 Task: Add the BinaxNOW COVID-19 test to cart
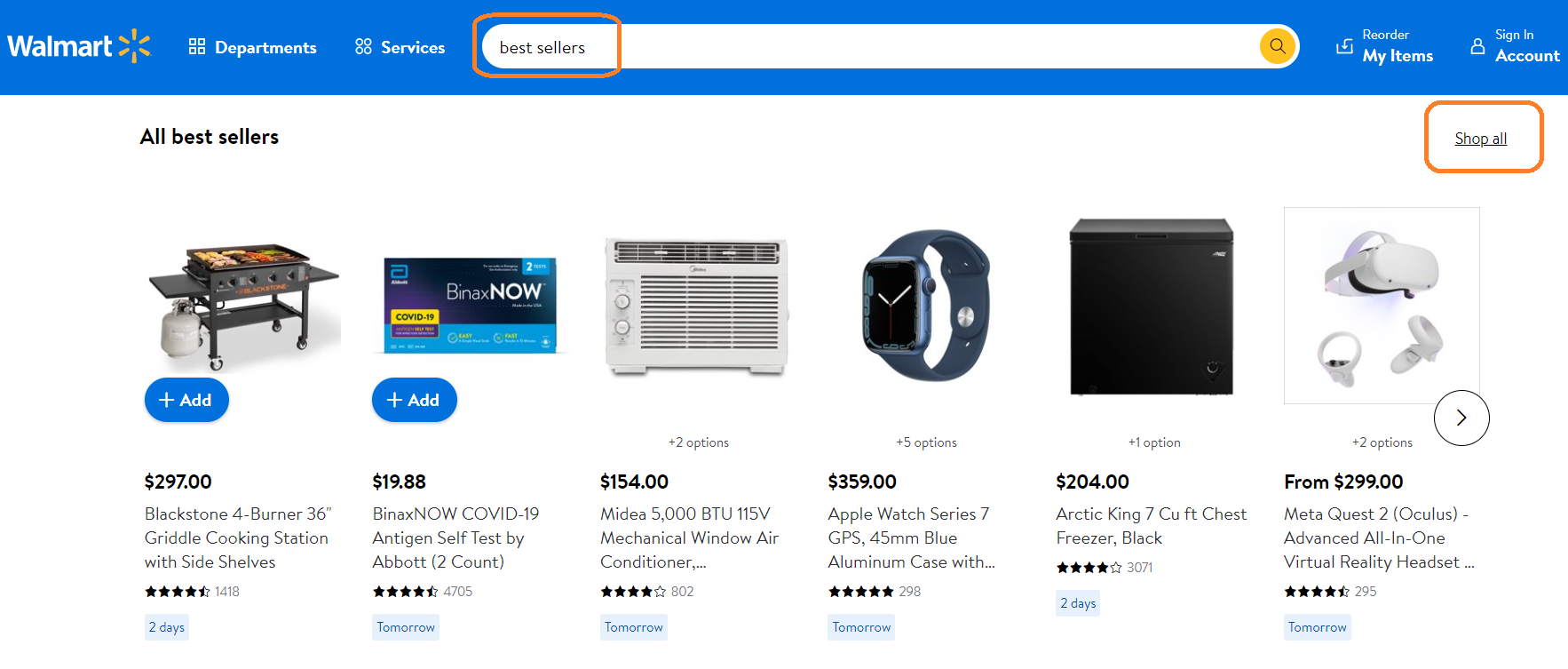pyautogui.click(x=415, y=400)
